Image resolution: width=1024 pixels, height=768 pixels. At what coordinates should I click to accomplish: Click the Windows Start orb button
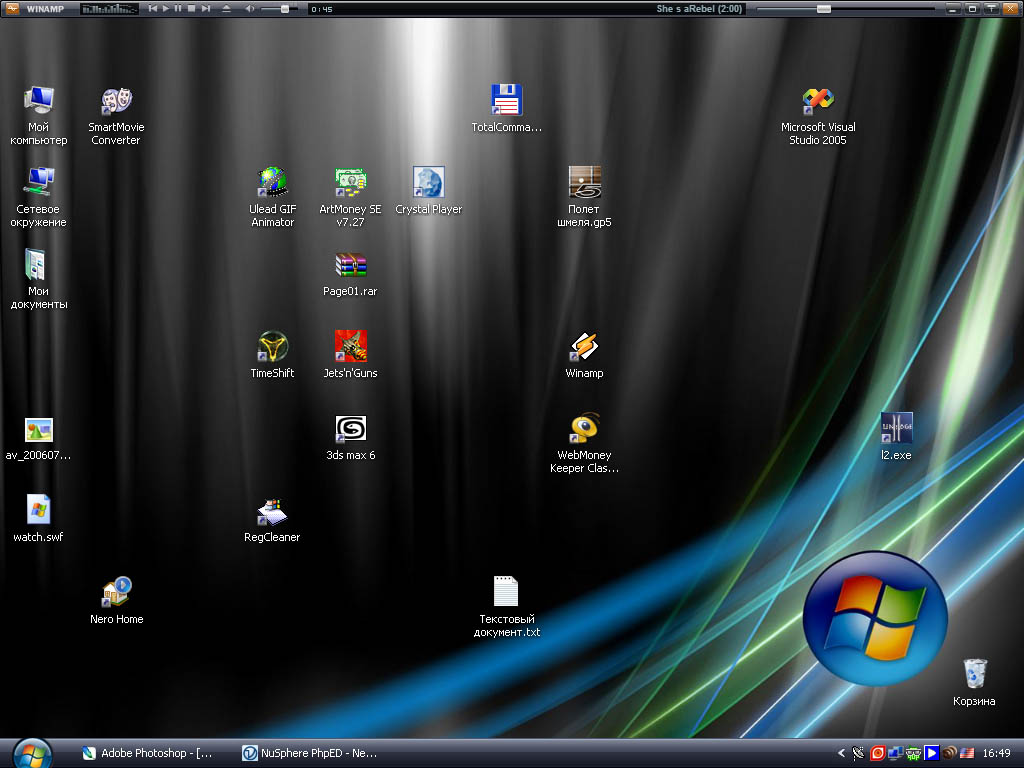coord(32,752)
